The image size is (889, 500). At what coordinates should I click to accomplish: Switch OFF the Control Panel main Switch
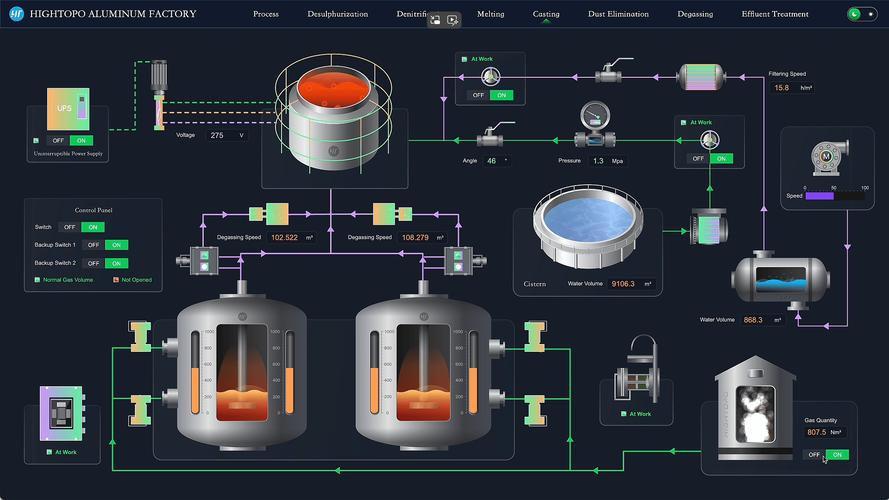[69, 227]
